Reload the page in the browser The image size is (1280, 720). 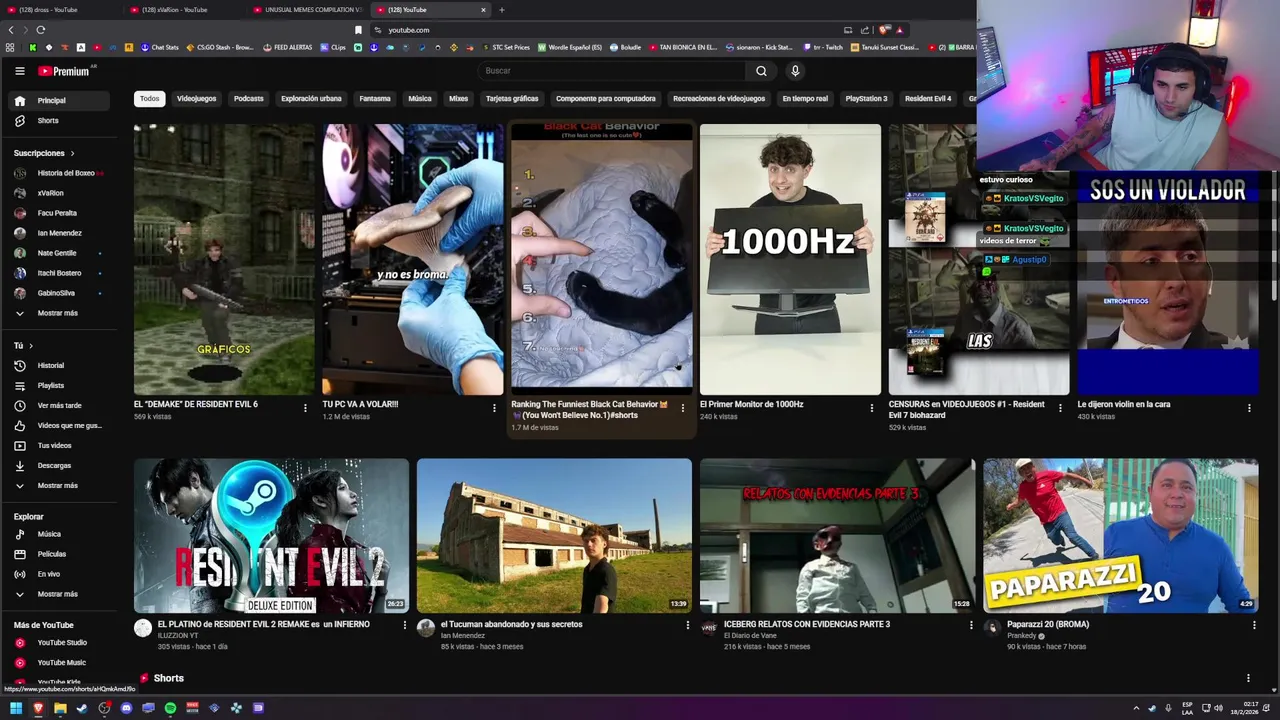(x=40, y=30)
